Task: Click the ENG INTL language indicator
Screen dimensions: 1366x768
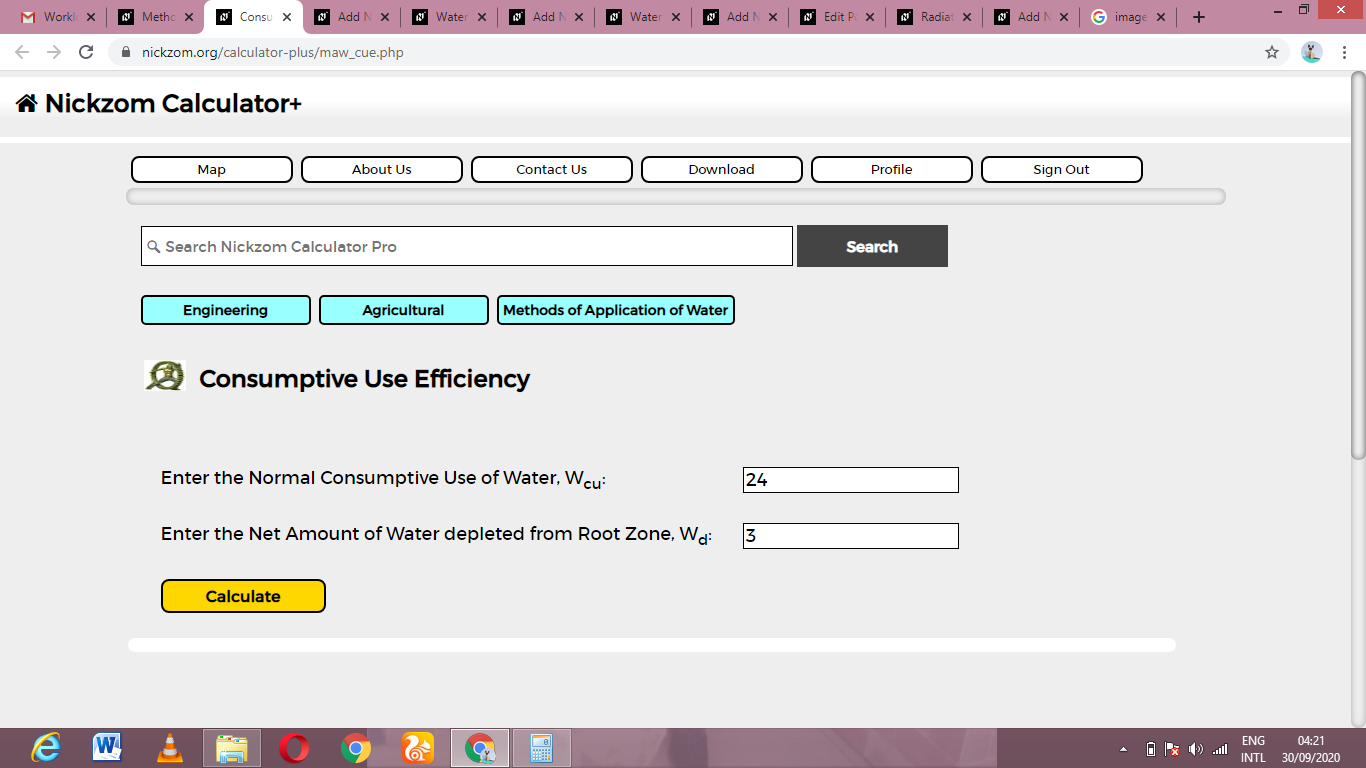Action: coord(1253,749)
